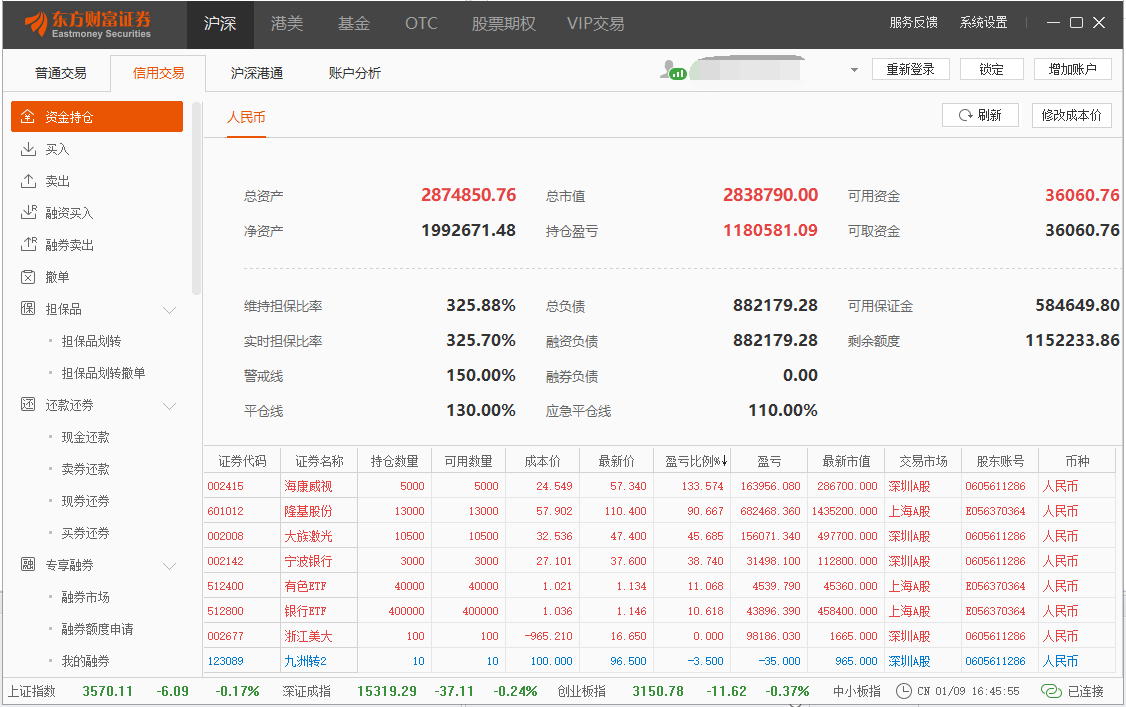1126x707 pixels.
Task: Open the OTC top tab
Action: coord(421,24)
